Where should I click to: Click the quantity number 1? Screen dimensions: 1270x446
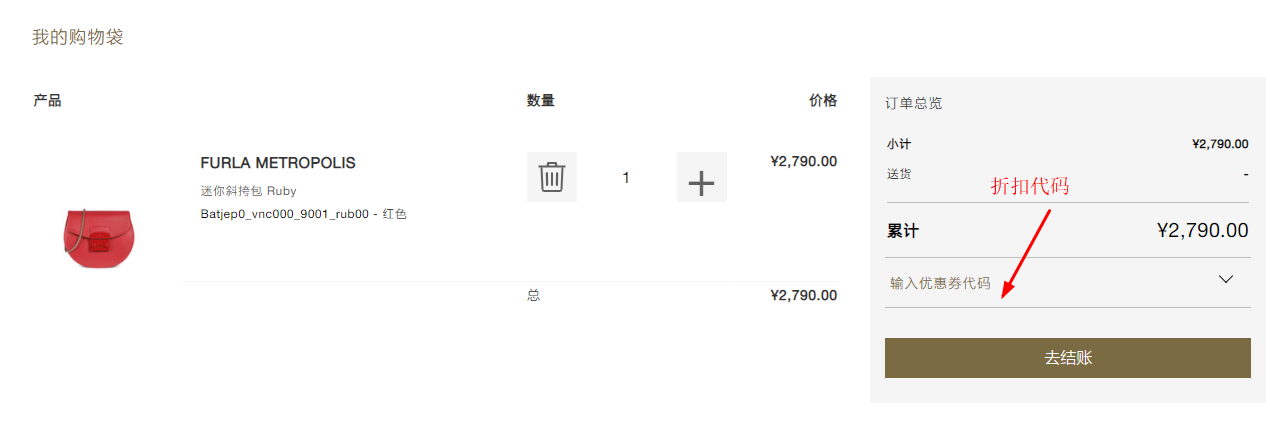coord(626,178)
